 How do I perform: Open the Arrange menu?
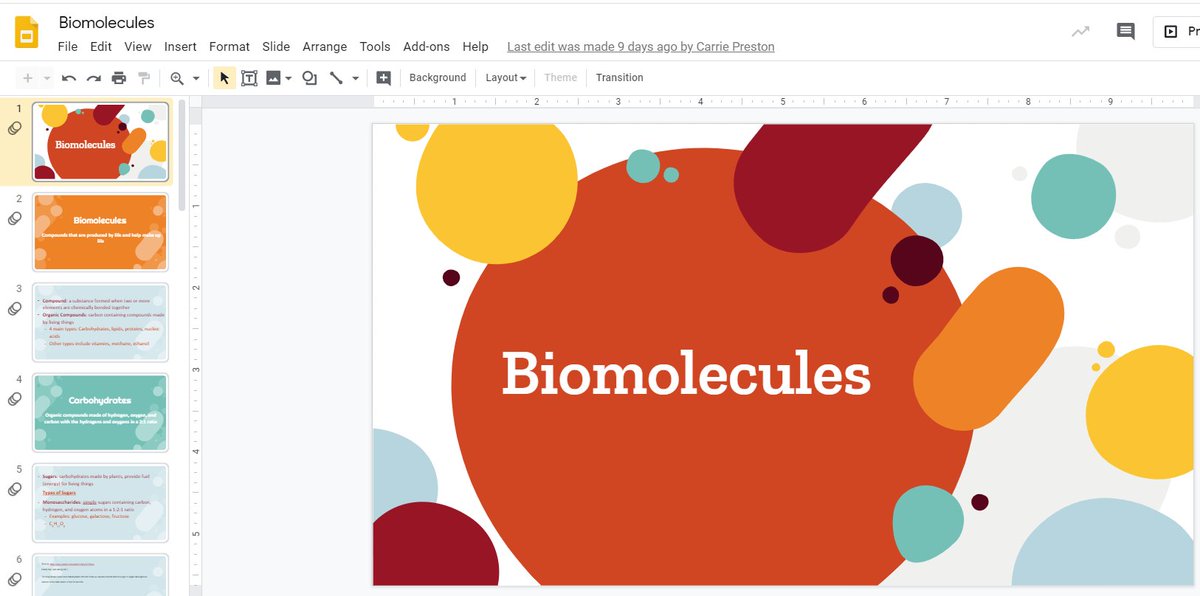(325, 47)
